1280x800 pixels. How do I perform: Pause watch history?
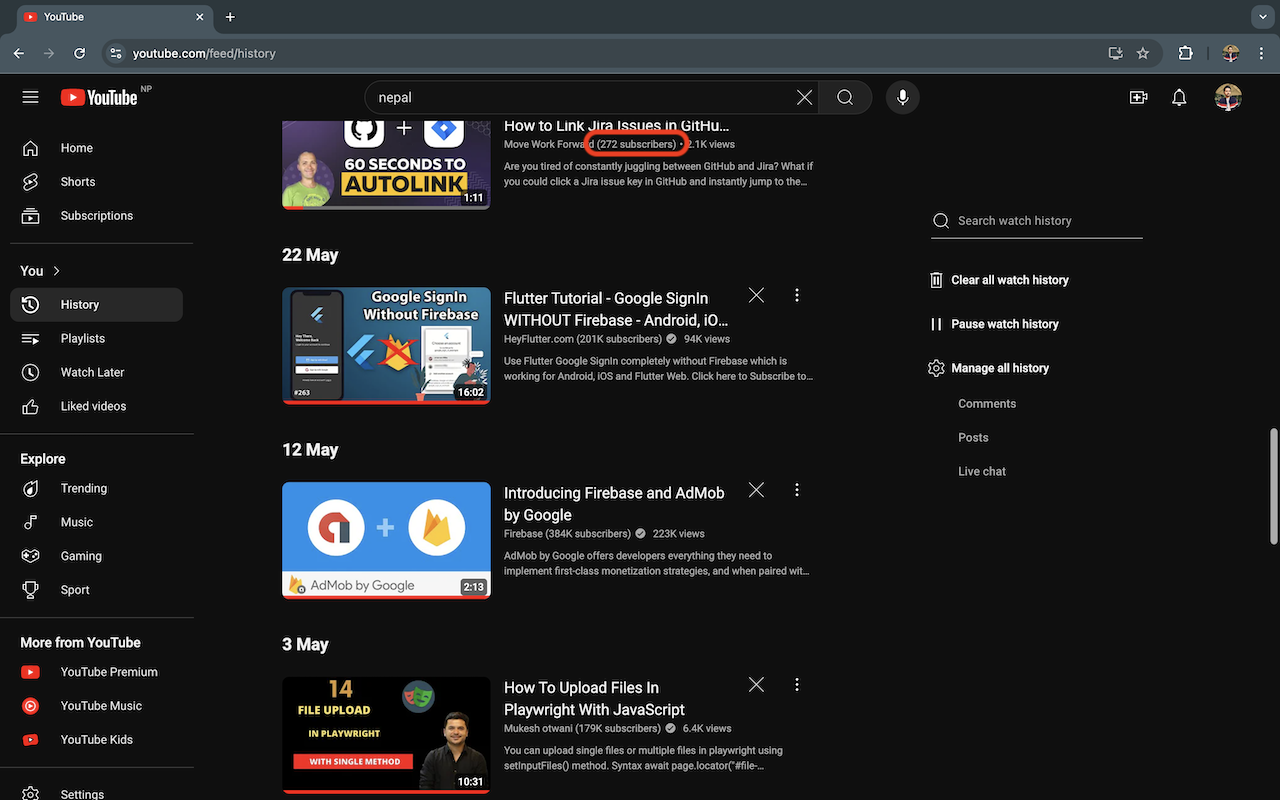1004,323
